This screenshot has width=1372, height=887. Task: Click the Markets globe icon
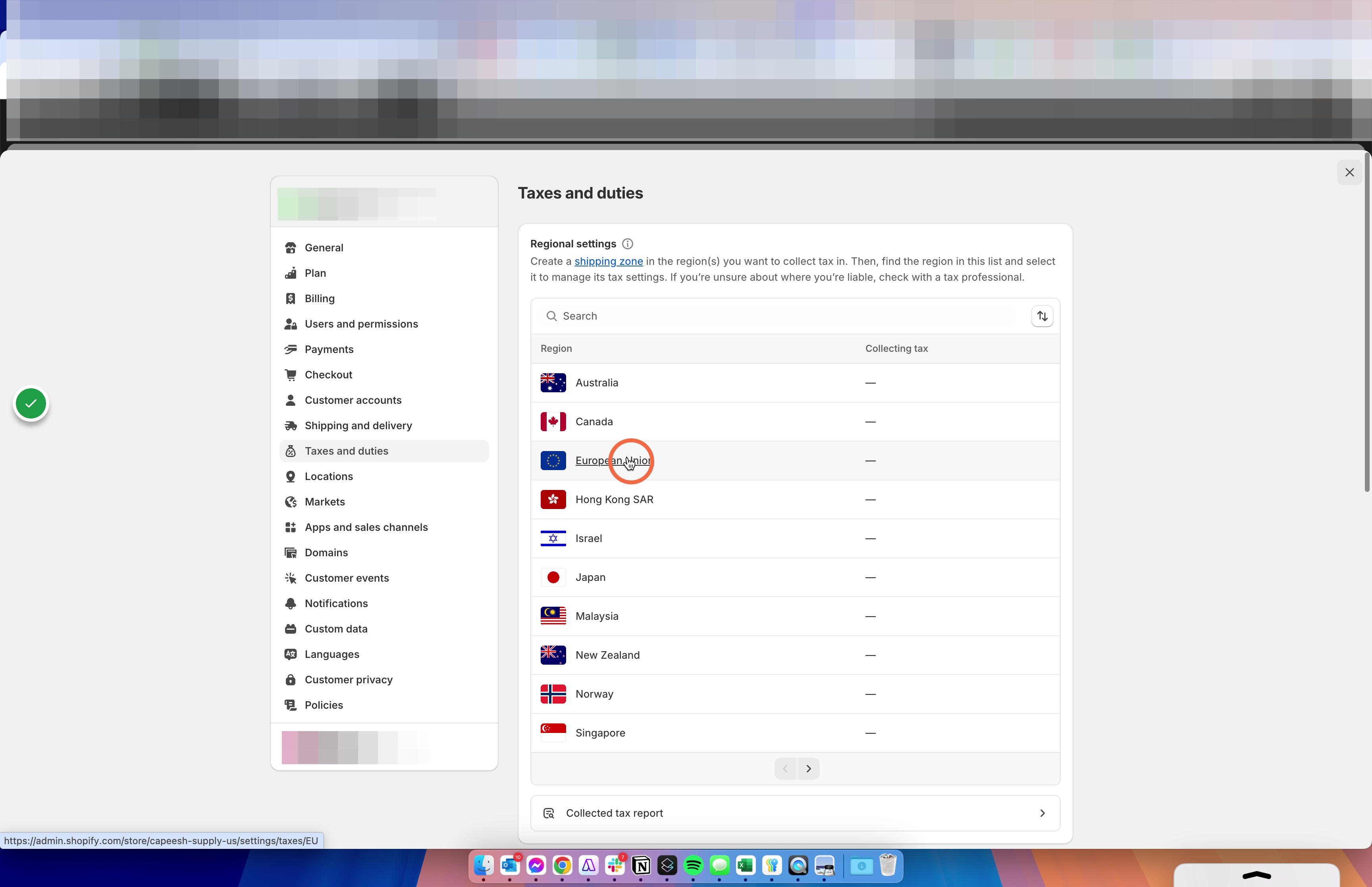(x=291, y=502)
